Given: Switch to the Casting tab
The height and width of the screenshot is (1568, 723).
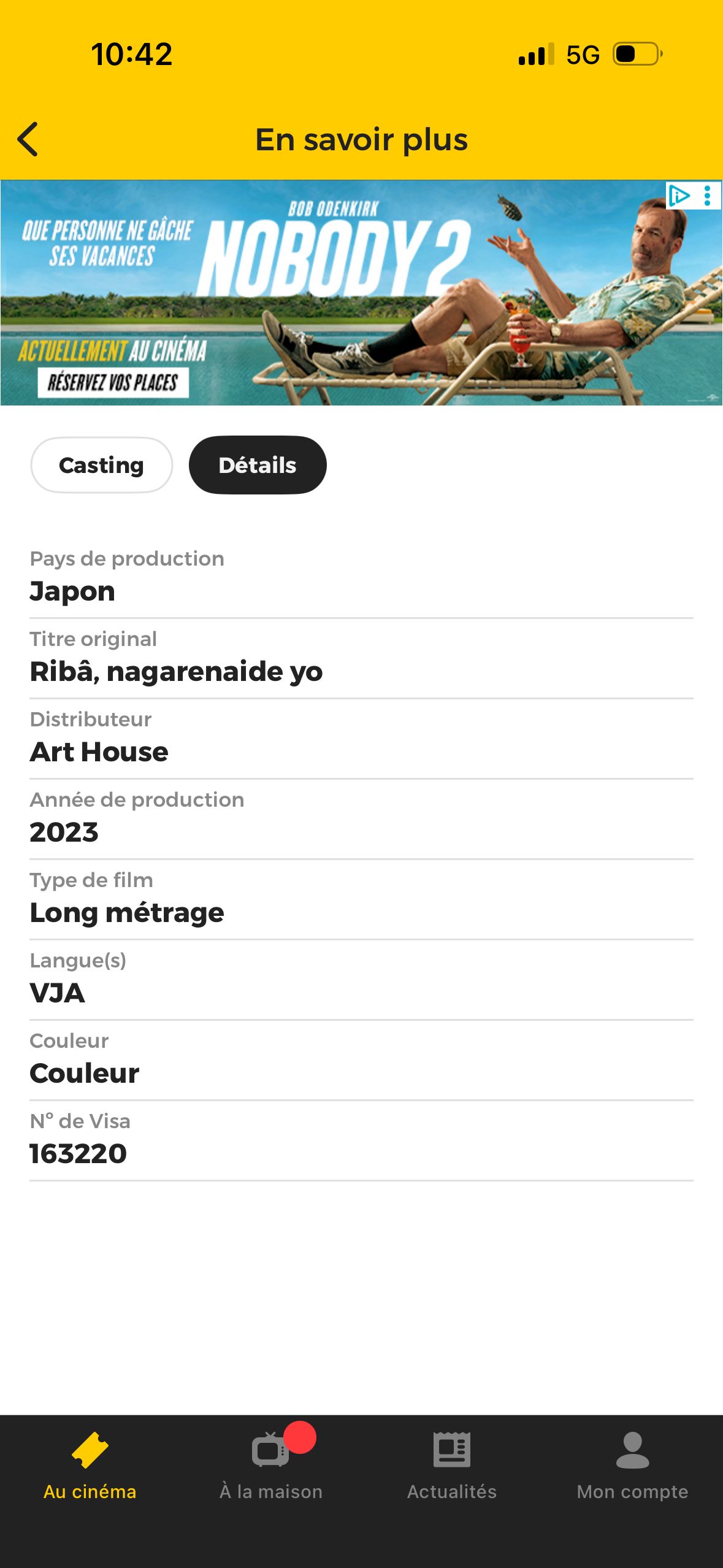Looking at the screenshot, I should pyautogui.click(x=102, y=465).
